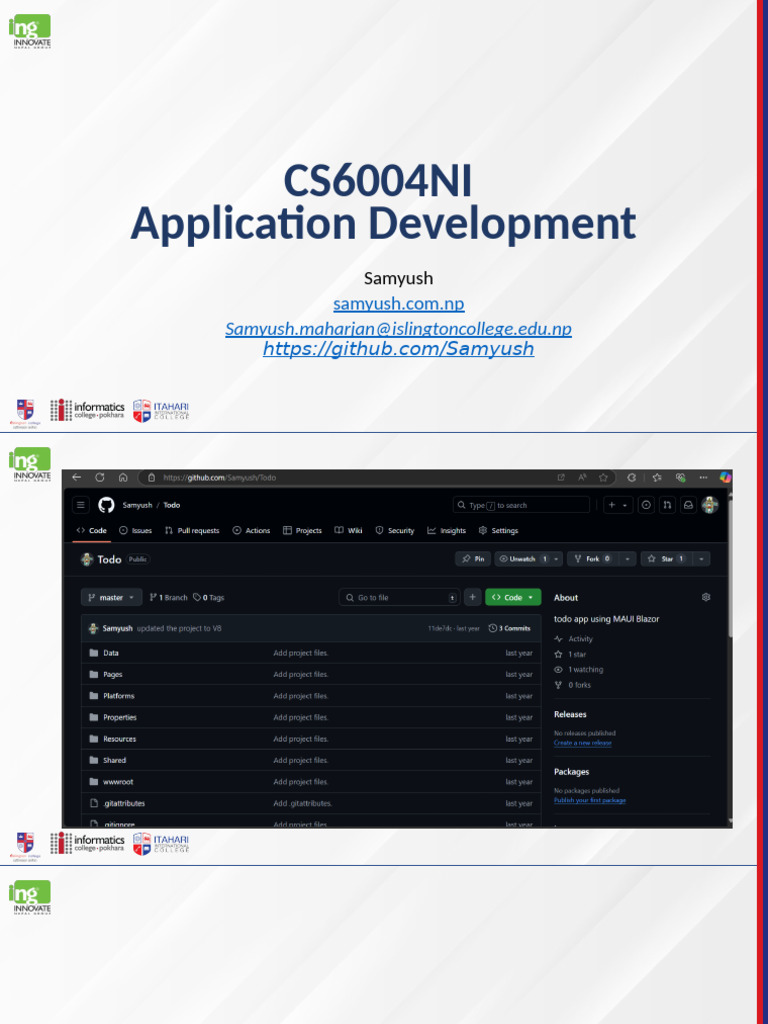Open the About section settings gear
The height and width of the screenshot is (1024, 768).
coord(706,597)
